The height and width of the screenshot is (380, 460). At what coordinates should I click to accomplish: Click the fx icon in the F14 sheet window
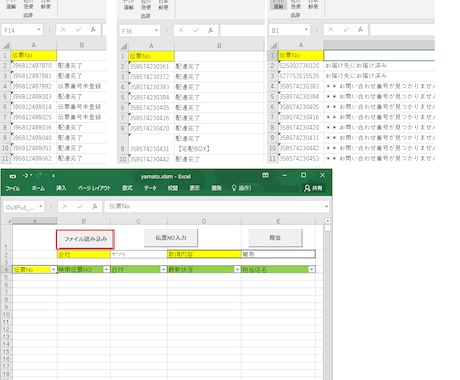[93, 30]
